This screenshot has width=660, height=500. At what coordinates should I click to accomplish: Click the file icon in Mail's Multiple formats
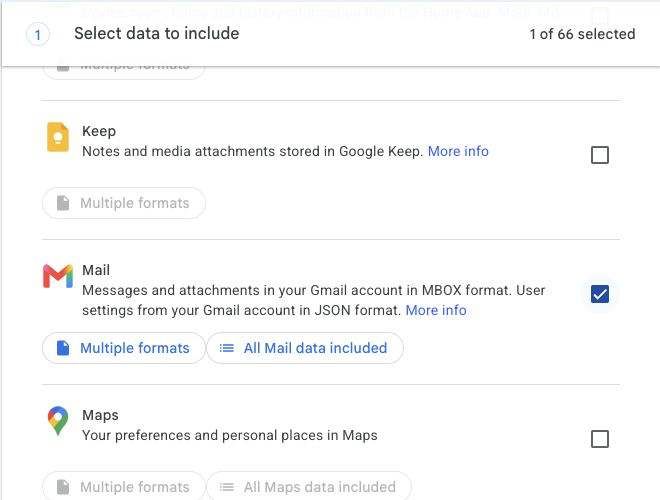[63, 348]
